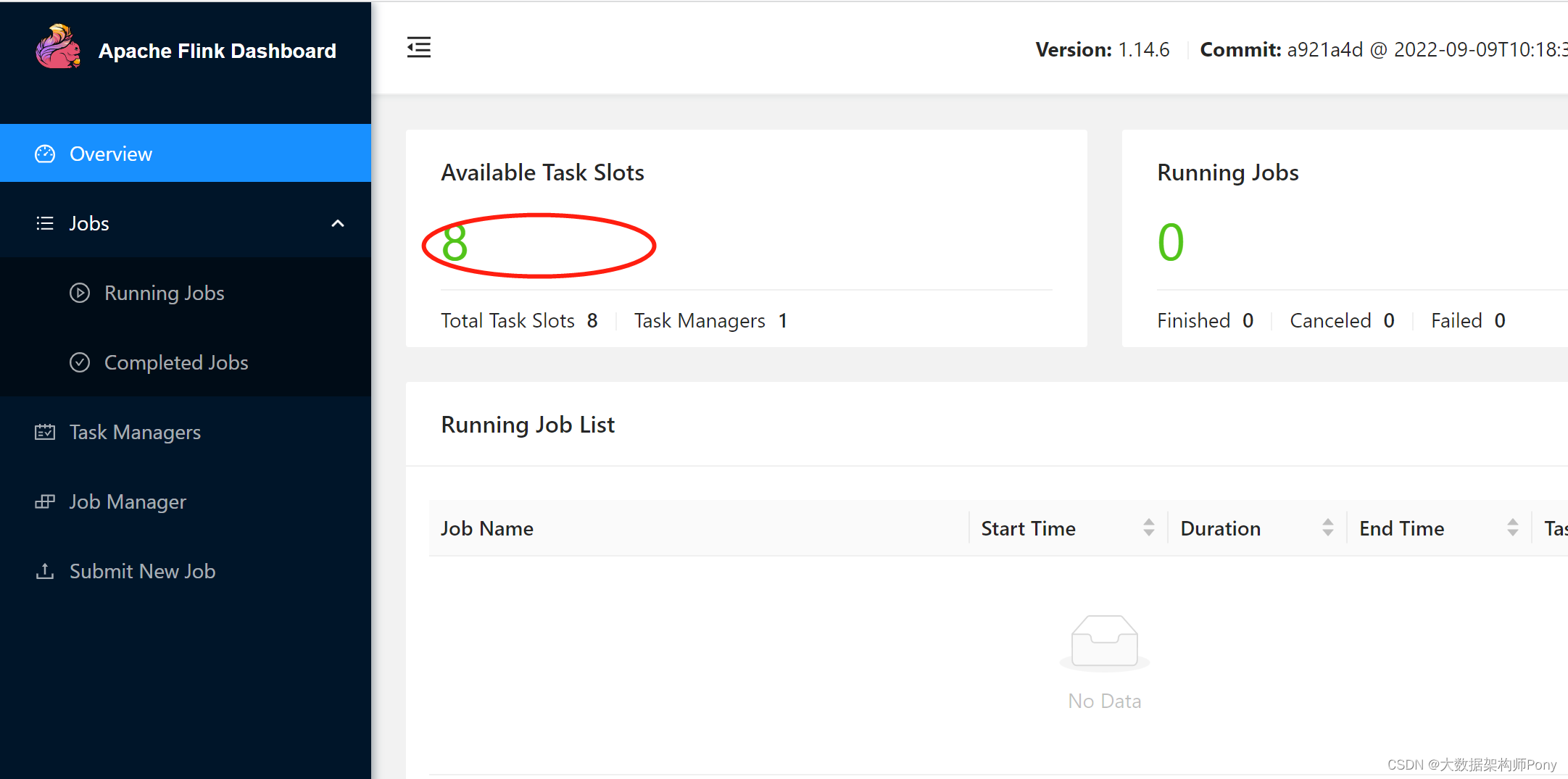Go to Completed Jobs page

point(186,362)
